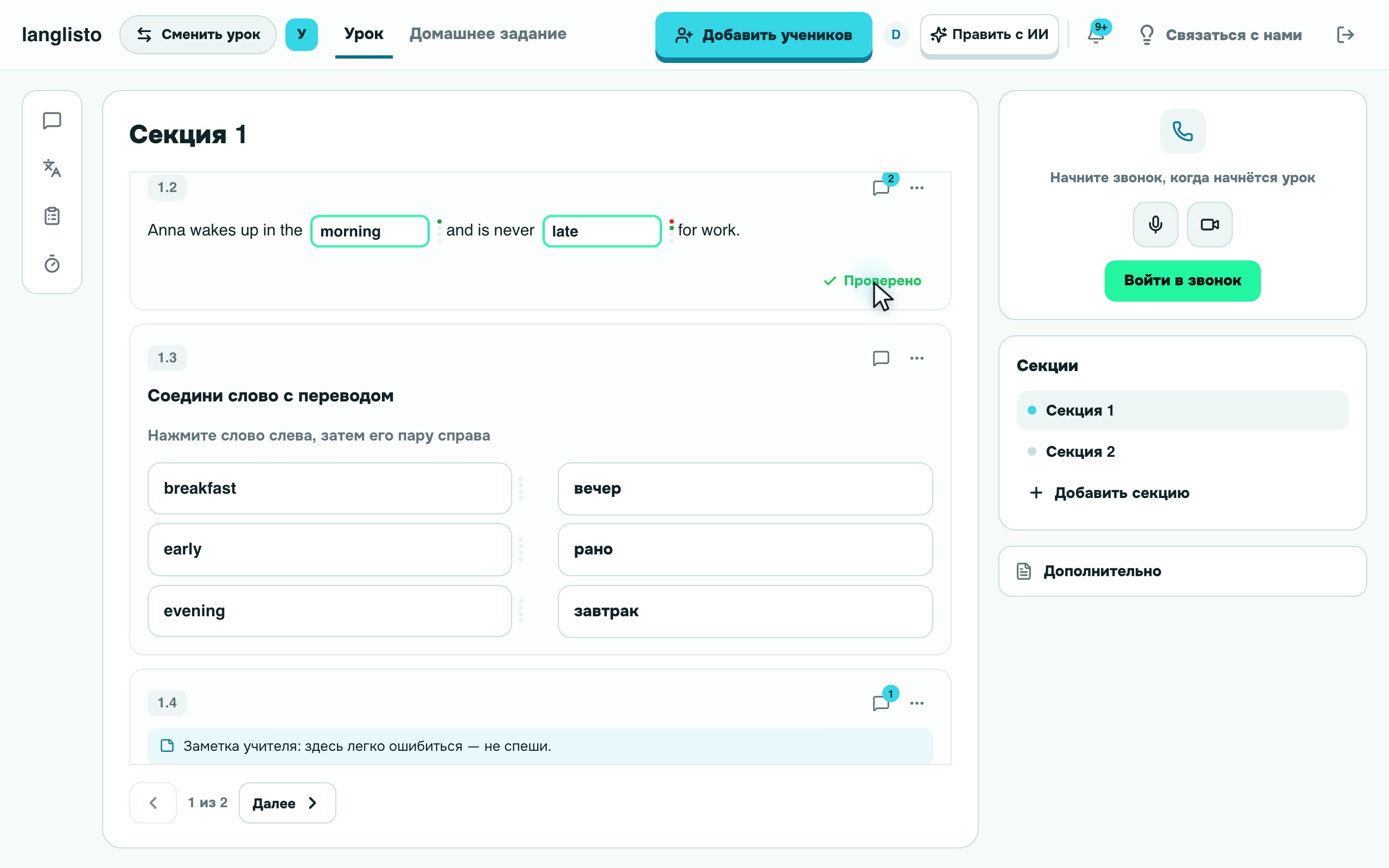Click the phone call icon
This screenshot has height=868, width=1389.
1182,131
